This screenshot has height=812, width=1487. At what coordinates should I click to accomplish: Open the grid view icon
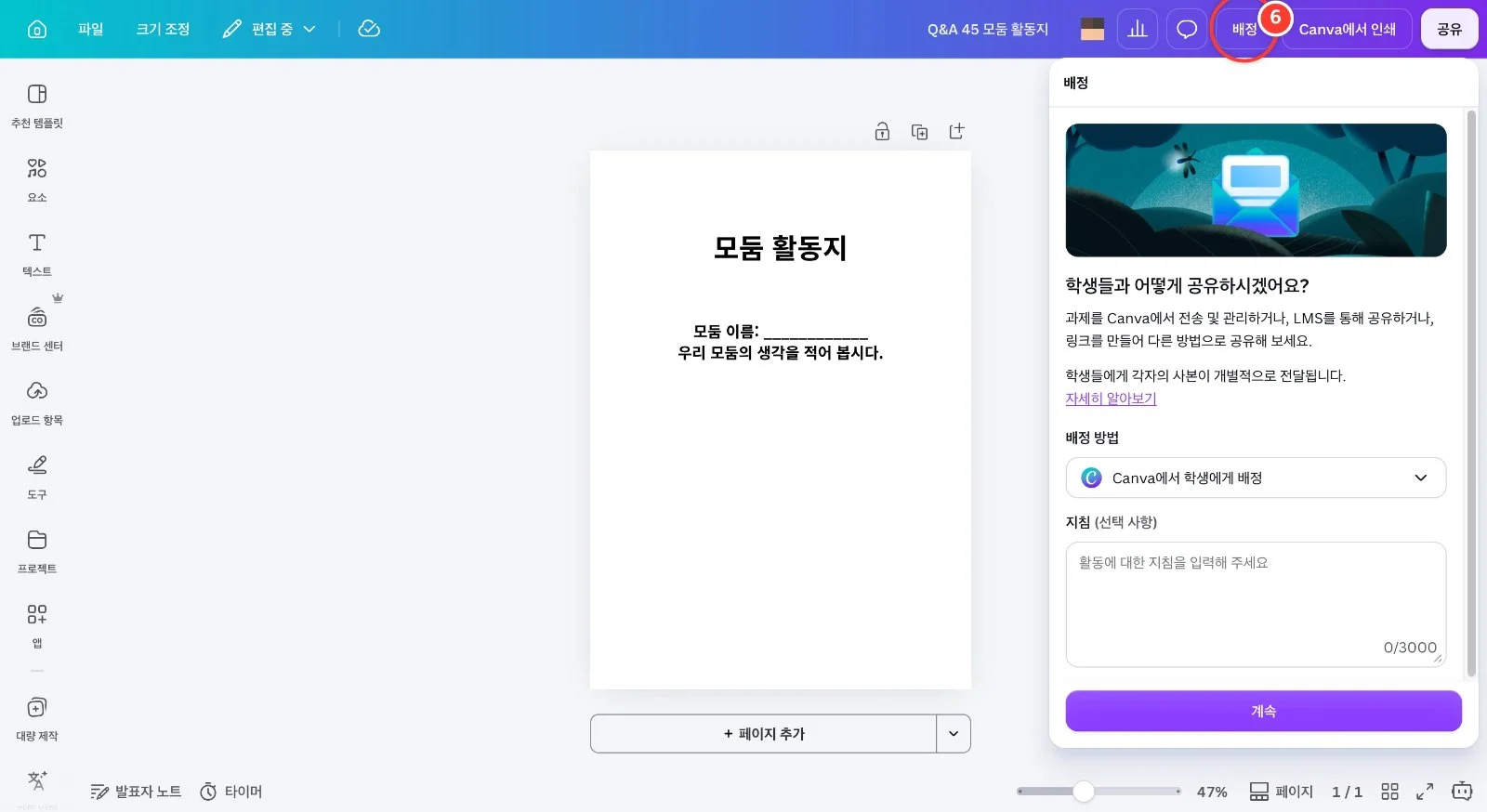[1389, 792]
